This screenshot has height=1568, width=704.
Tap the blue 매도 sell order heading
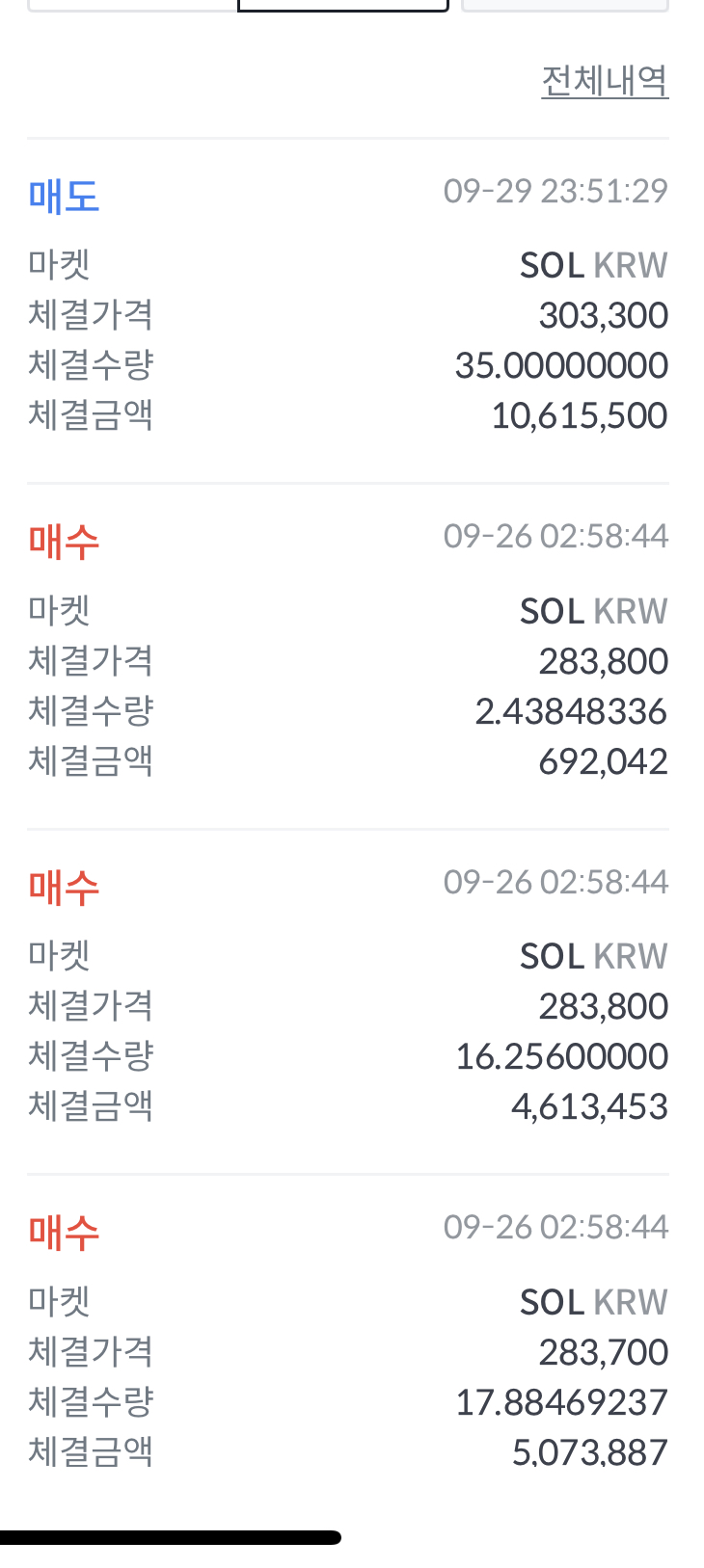point(64,197)
